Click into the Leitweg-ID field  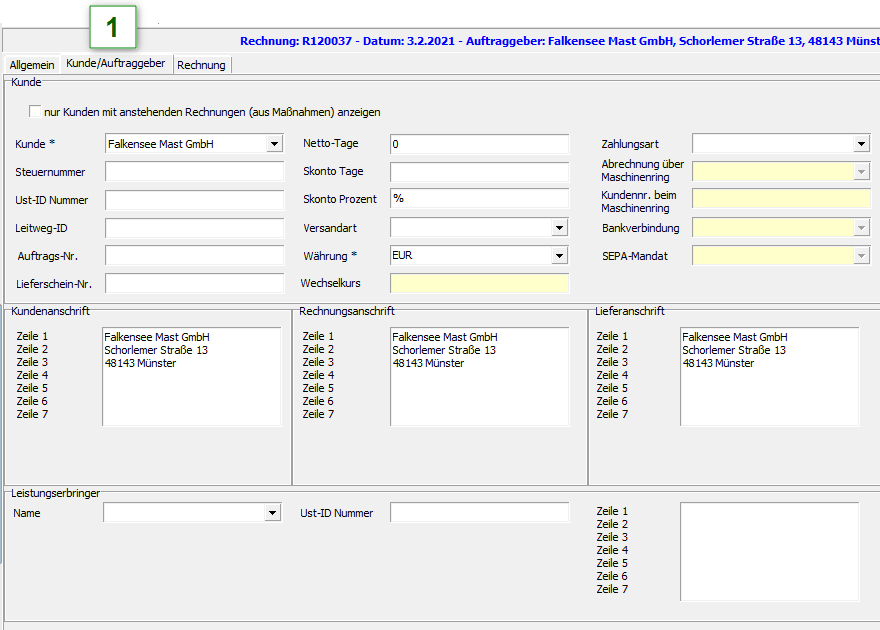[x=194, y=228]
